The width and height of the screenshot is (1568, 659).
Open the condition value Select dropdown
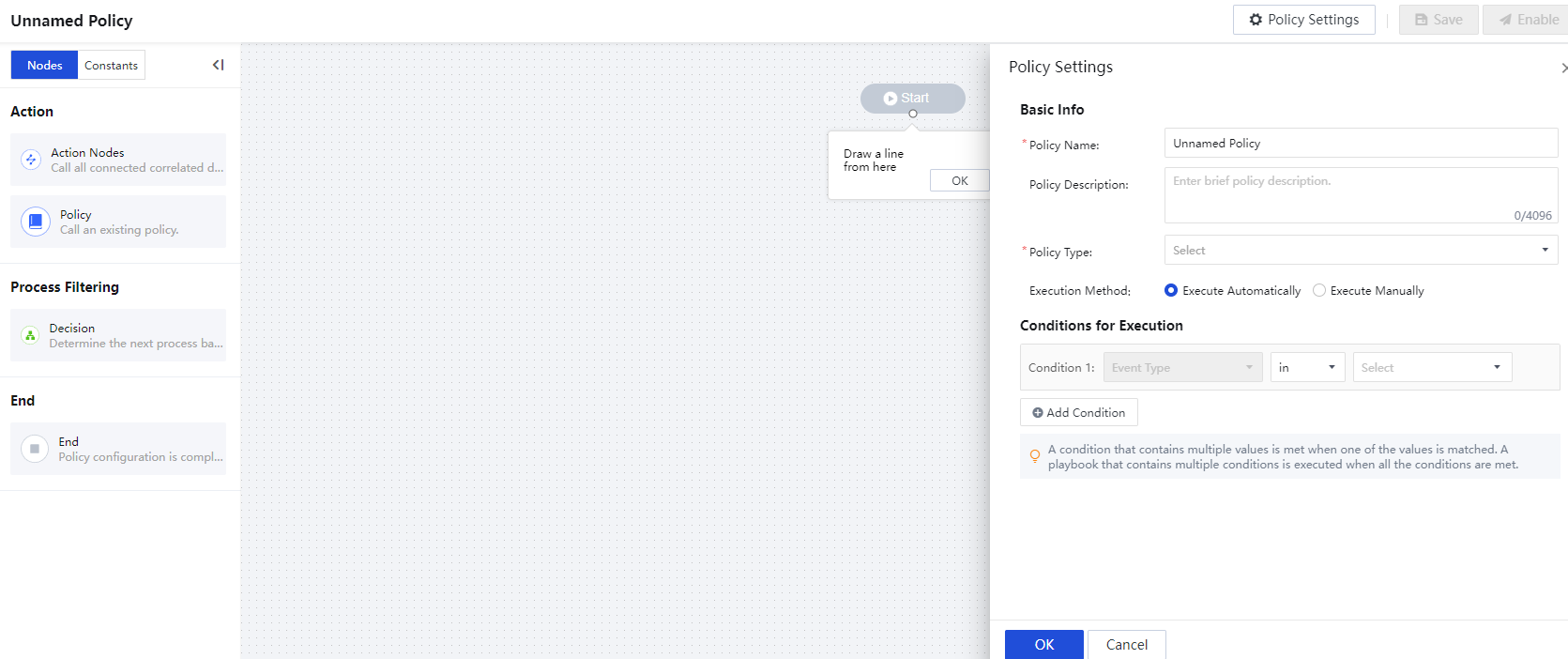(1432, 367)
